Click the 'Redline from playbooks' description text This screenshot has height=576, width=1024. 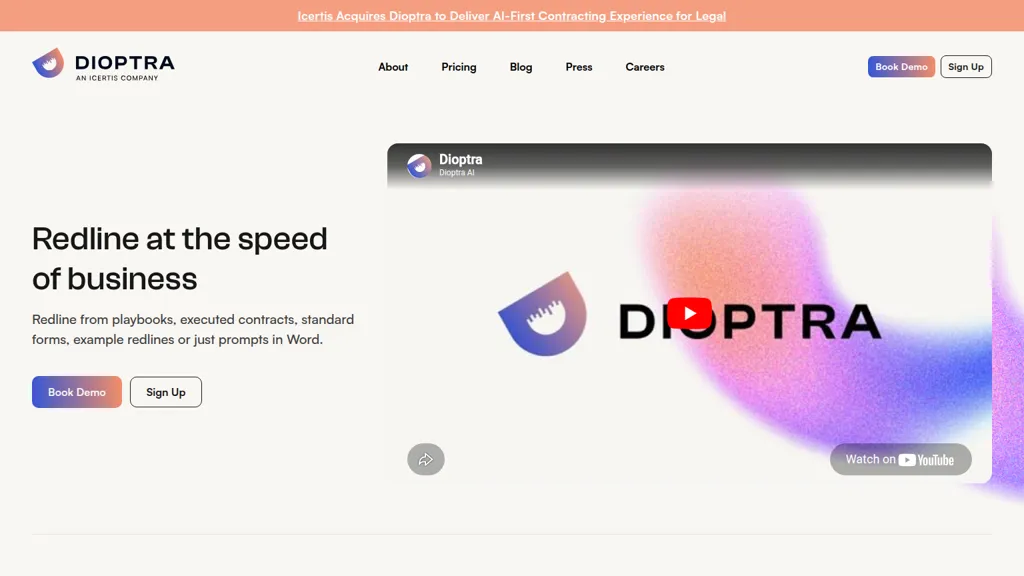pyautogui.click(x=193, y=329)
